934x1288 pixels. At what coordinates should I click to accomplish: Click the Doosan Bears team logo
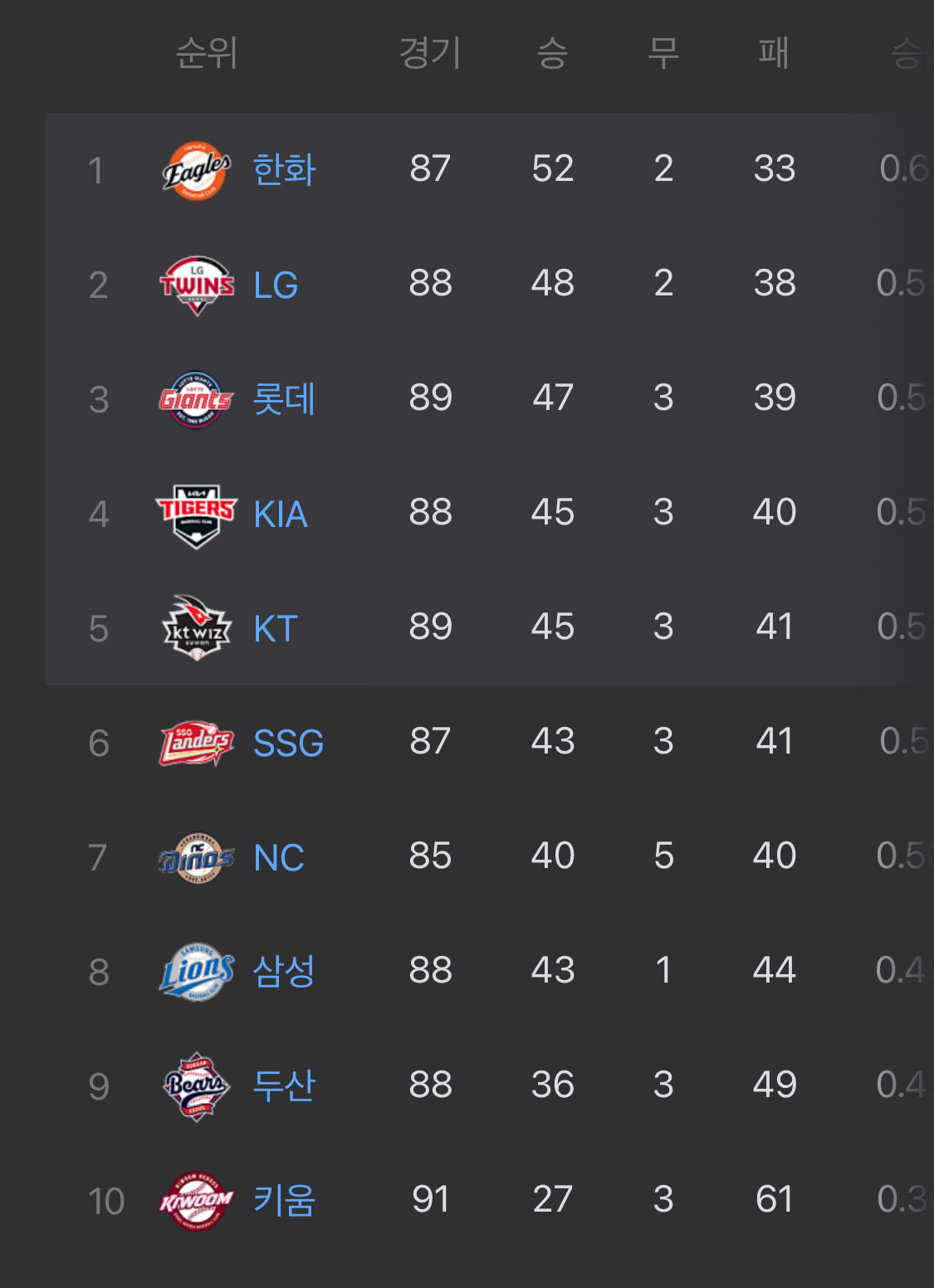(197, 1086)
